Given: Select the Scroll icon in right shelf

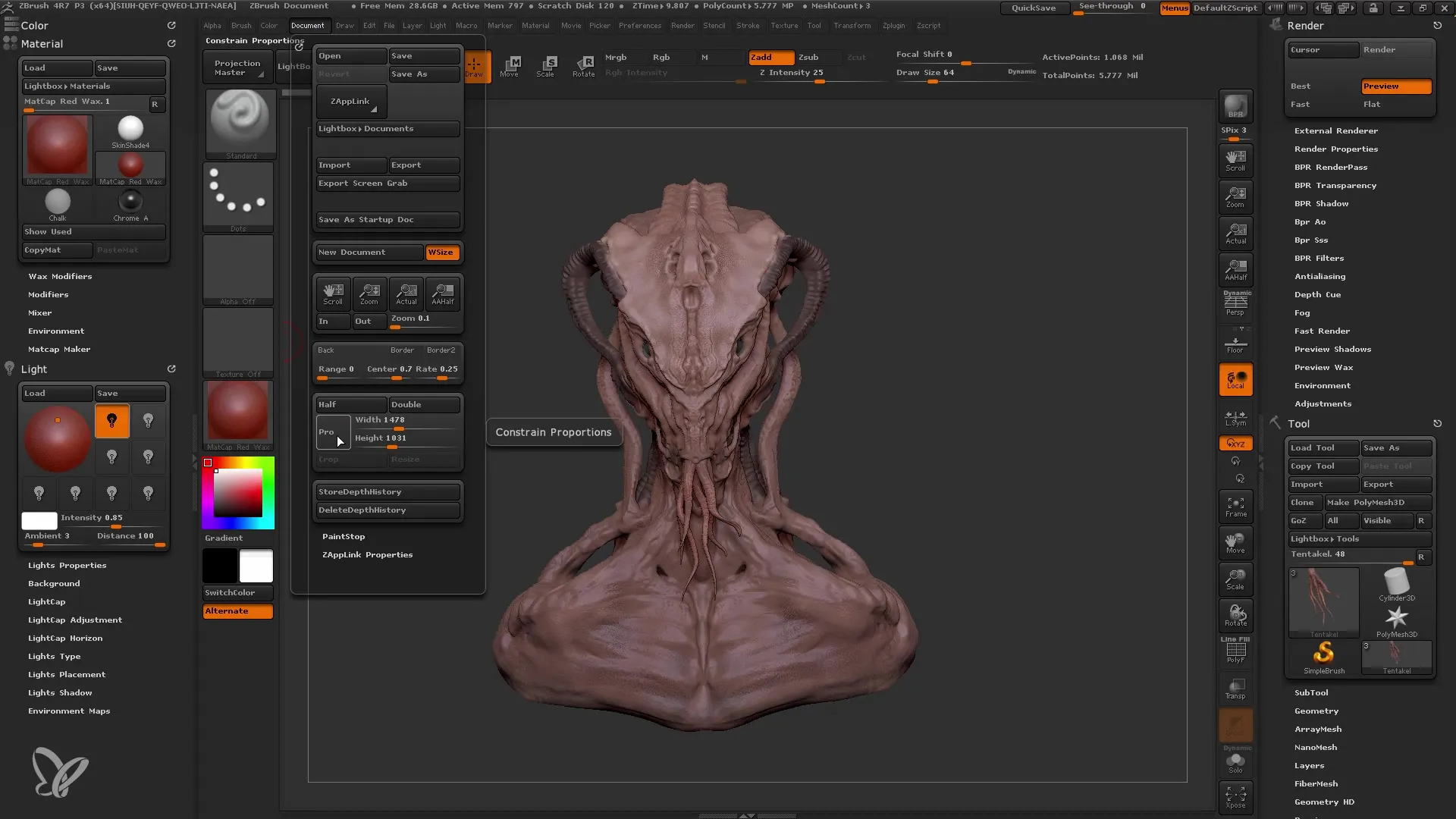Looking at the screenshot, I should point(1235,160).
